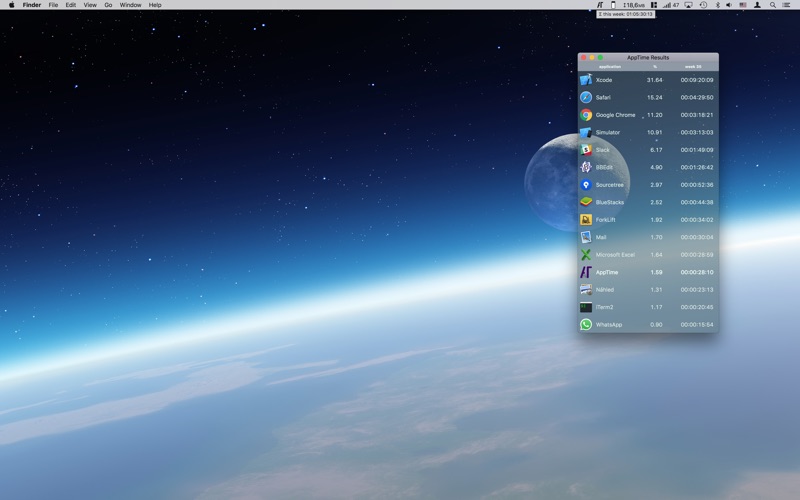Open Spotlight search magnifier in menu bar

[772, 5]
